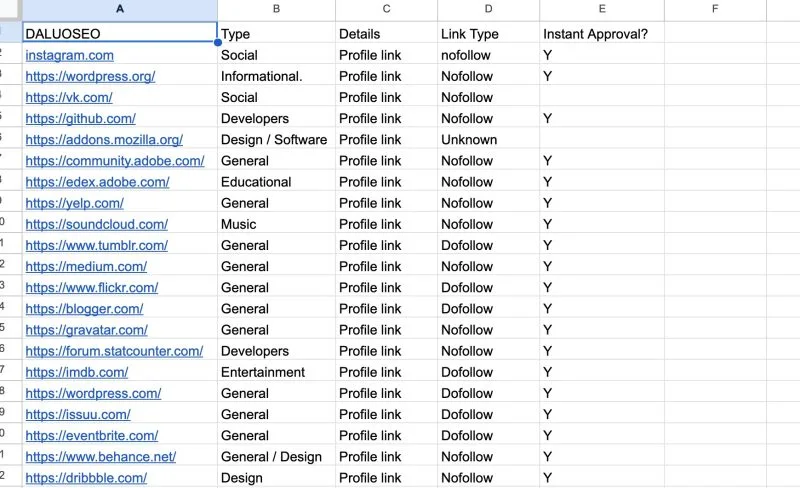Open the https://addons.mozilla.org/ link
This screenshot has width=800, height=488.
point(104,139)
